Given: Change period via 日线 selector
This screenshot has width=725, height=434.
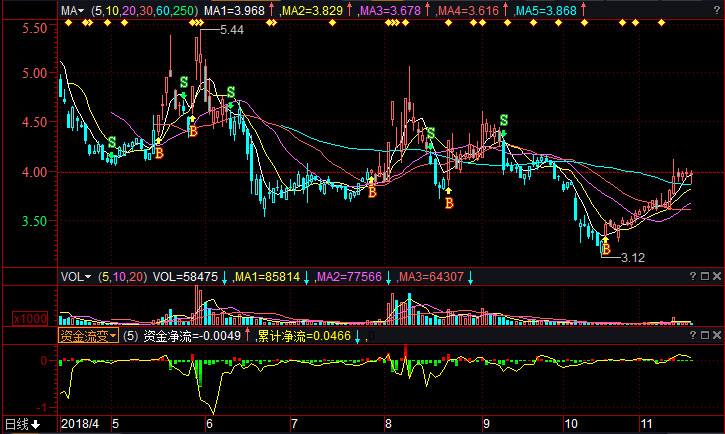Looking at the screenshot, I should click(22, 425).
